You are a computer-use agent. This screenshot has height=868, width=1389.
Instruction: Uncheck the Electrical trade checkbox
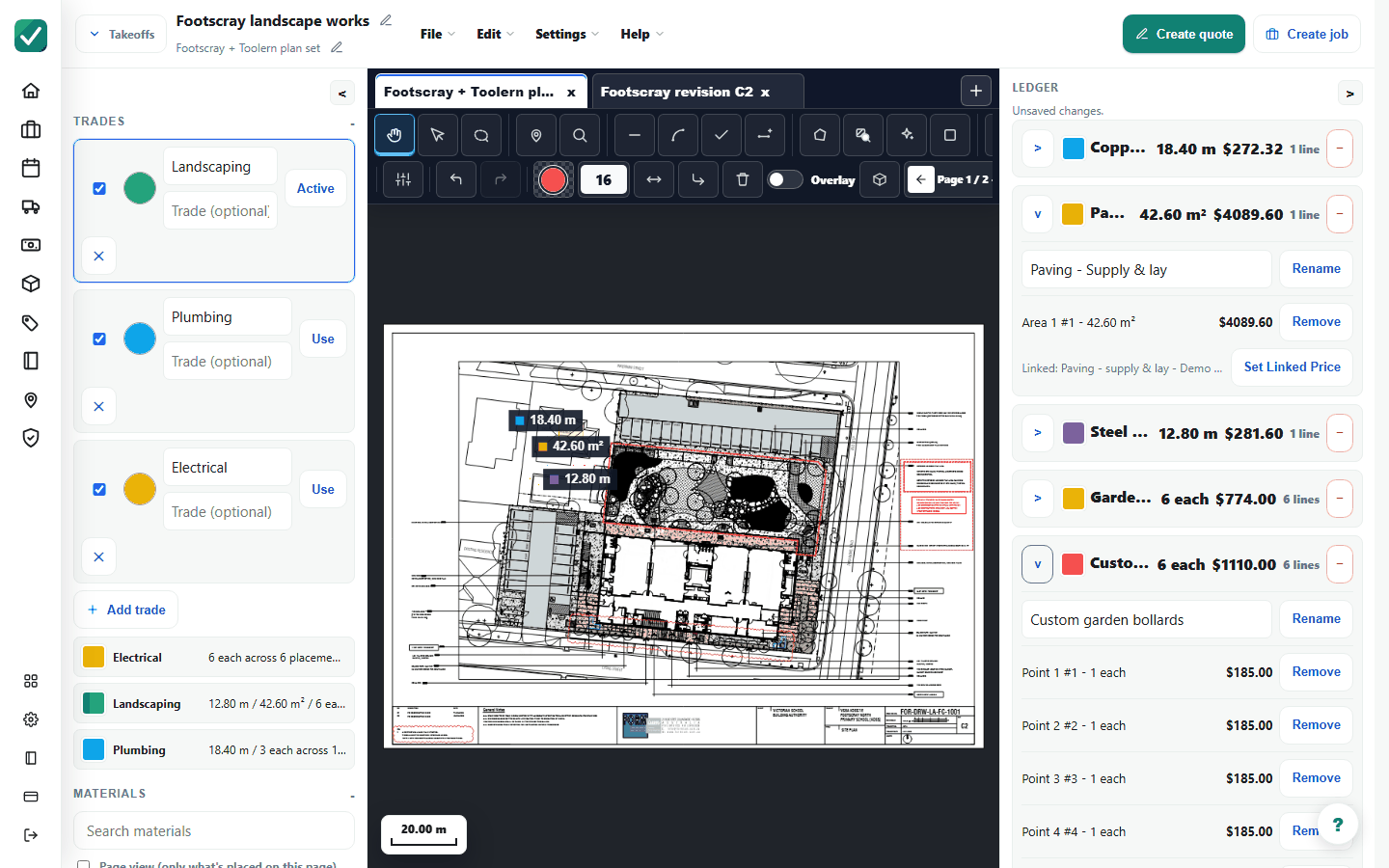[x=99, y=489]
